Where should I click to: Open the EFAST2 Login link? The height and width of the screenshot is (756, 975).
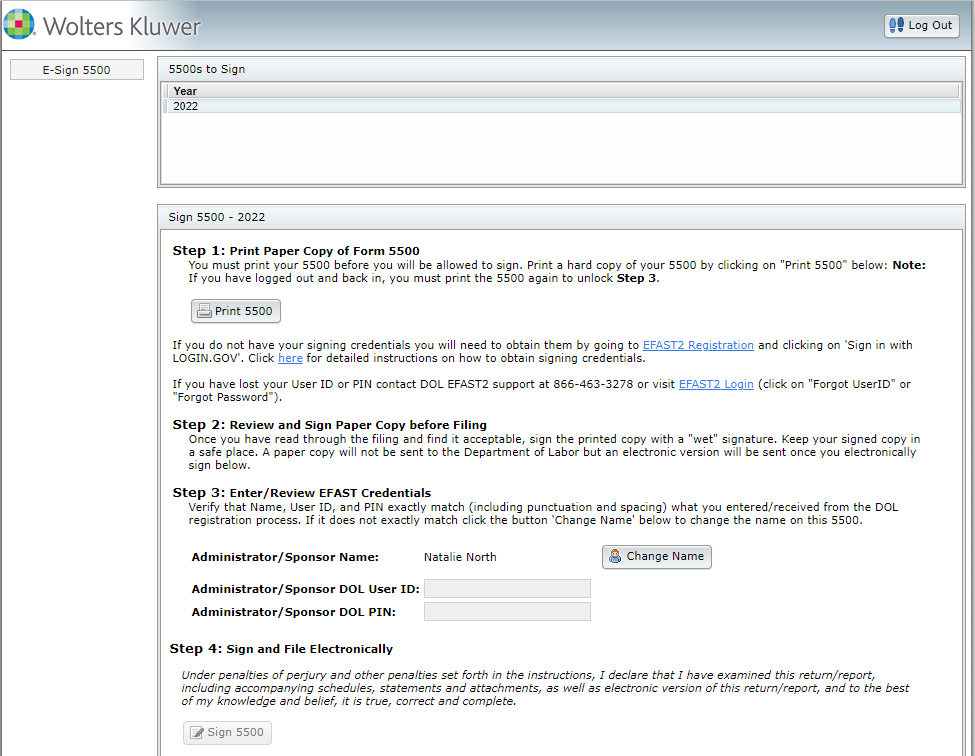click(x=716, y=384)
